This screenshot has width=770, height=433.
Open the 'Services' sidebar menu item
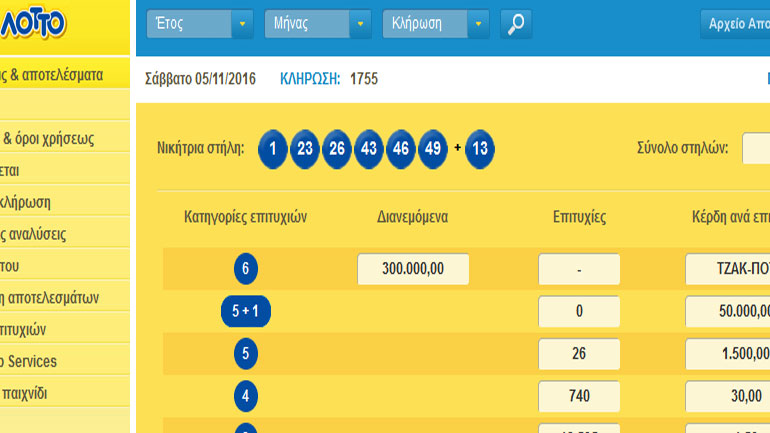[x=65, y=361]
